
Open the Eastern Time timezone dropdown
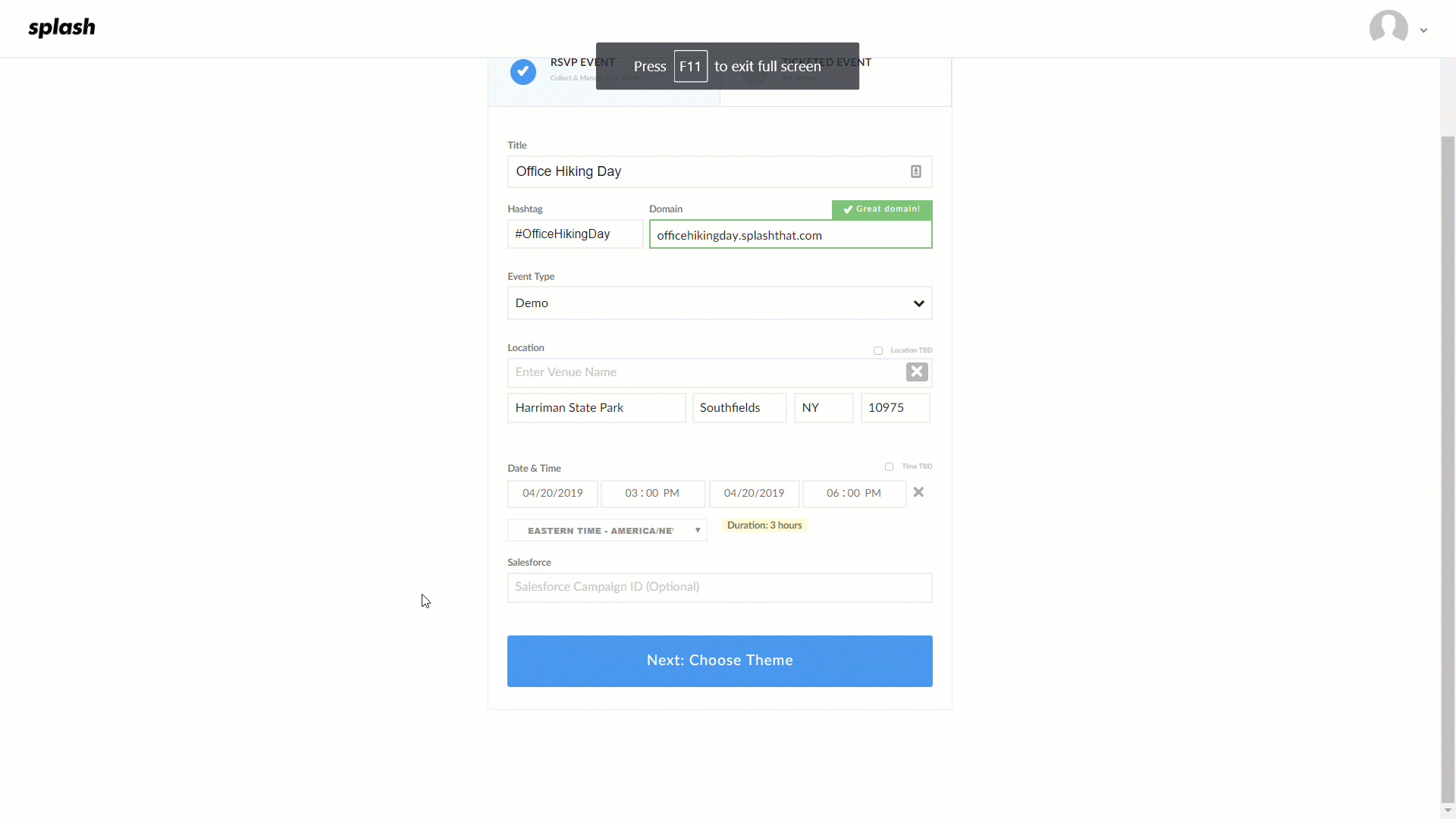(607, 530)
